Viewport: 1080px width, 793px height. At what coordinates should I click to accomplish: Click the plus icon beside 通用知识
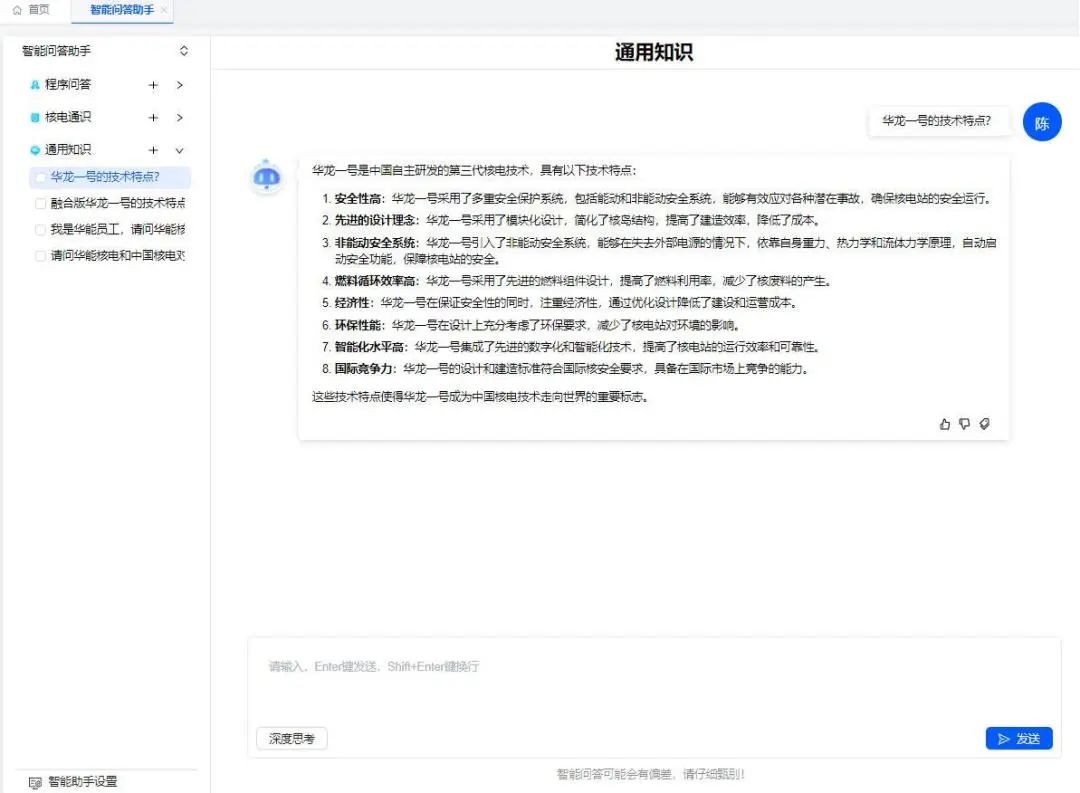point(153,151)
